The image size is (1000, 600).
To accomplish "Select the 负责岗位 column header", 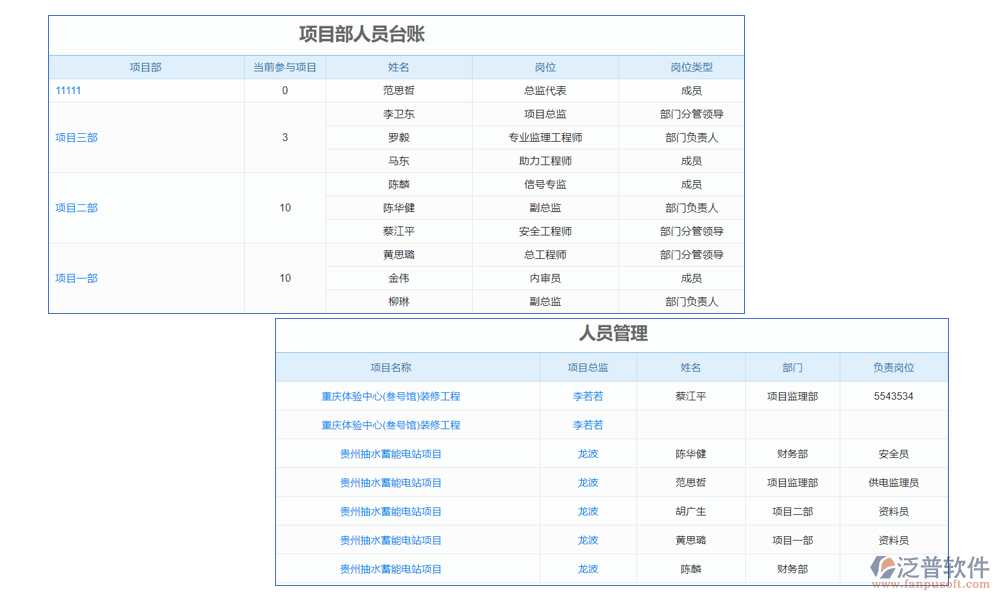I will (893, 367).
